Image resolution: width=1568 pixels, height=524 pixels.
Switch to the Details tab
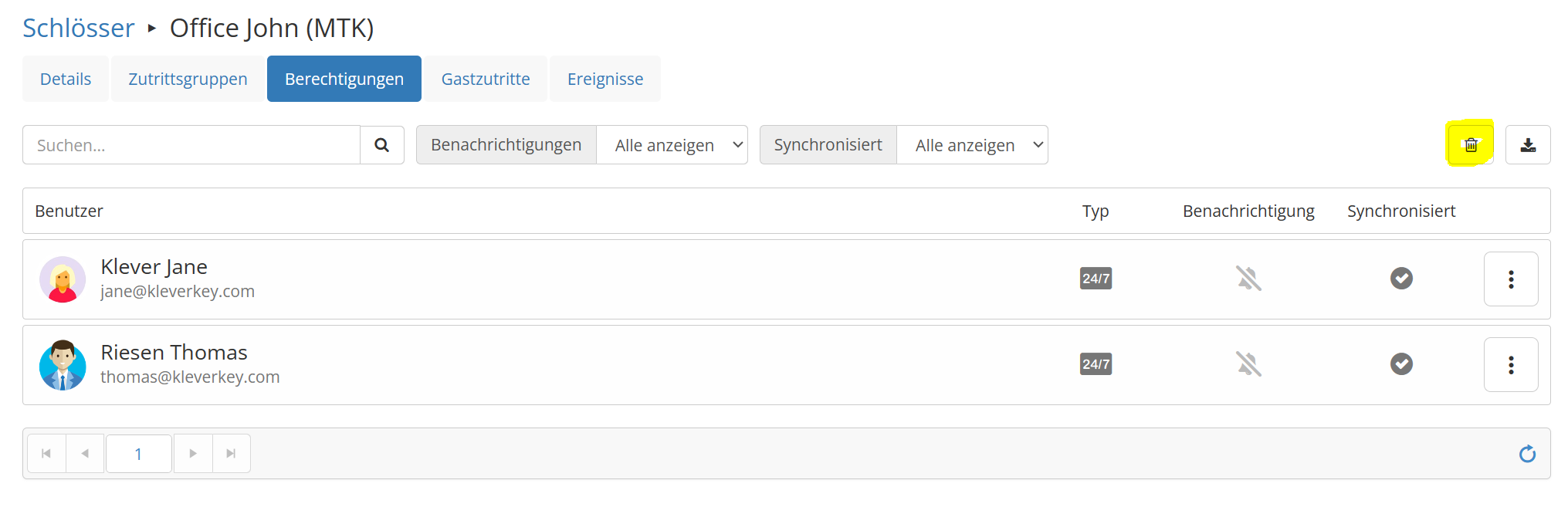point(66,79)
